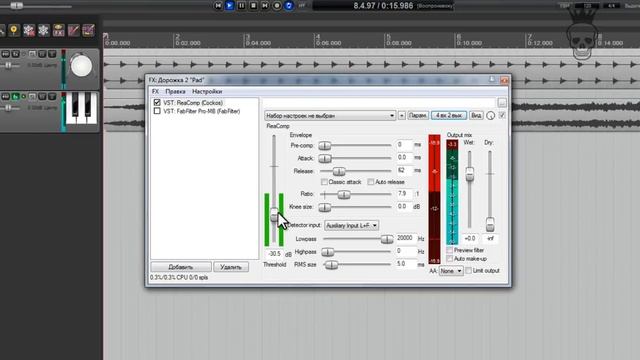Click the Lowpass value field showing 20000

click(406, 238)
